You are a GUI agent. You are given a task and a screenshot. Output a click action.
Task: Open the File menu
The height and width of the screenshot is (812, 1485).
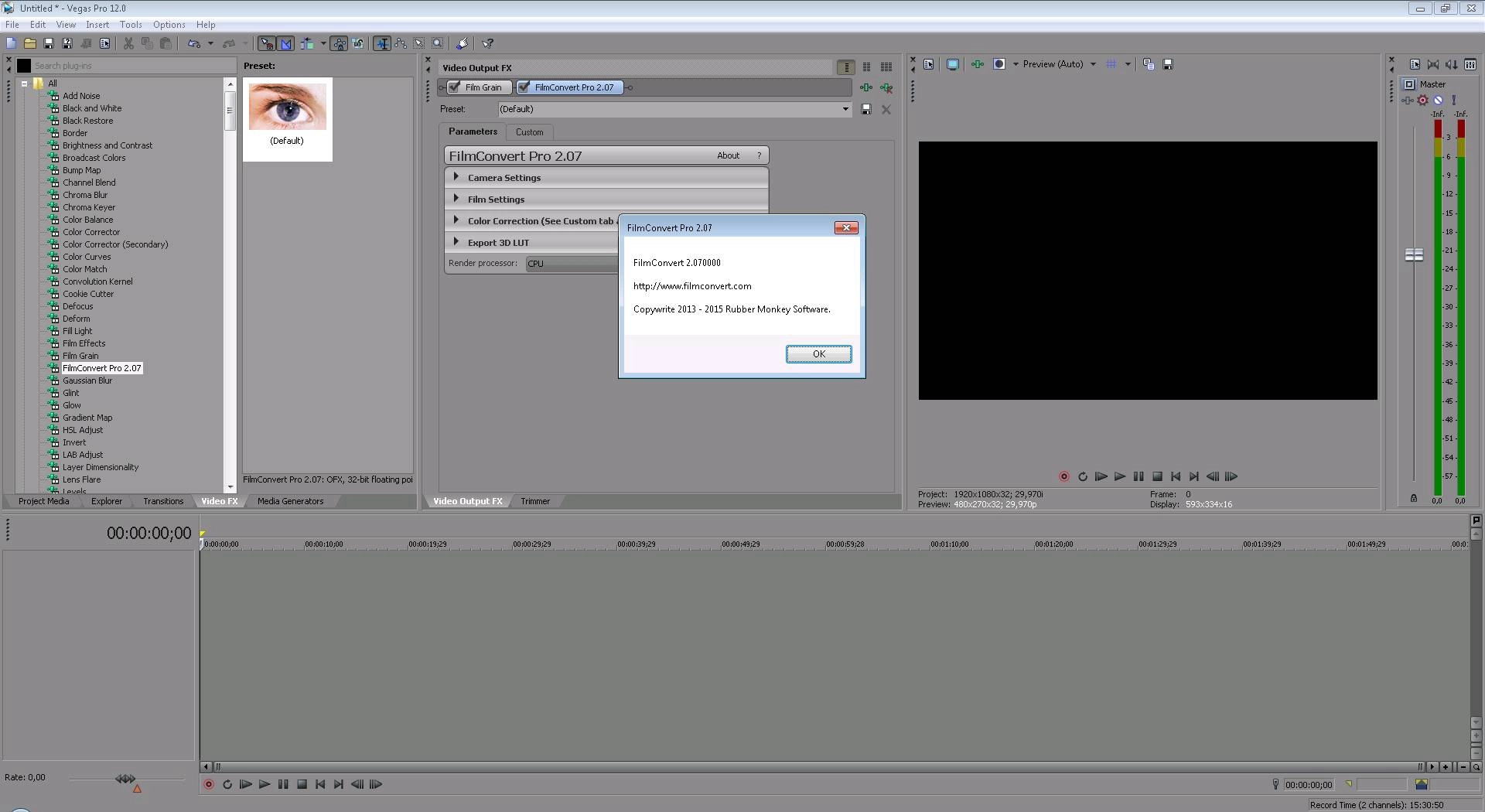(x=12, y=25)
